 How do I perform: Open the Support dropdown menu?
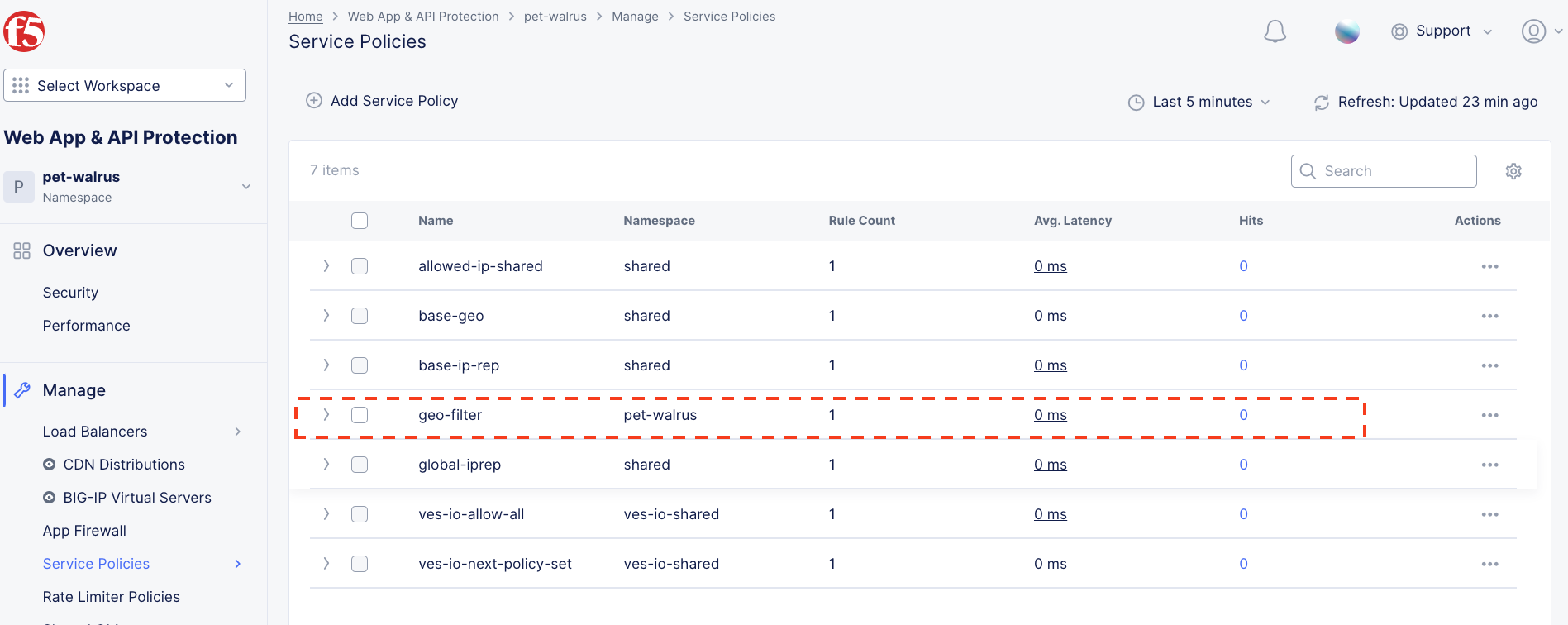point(1442,31)
